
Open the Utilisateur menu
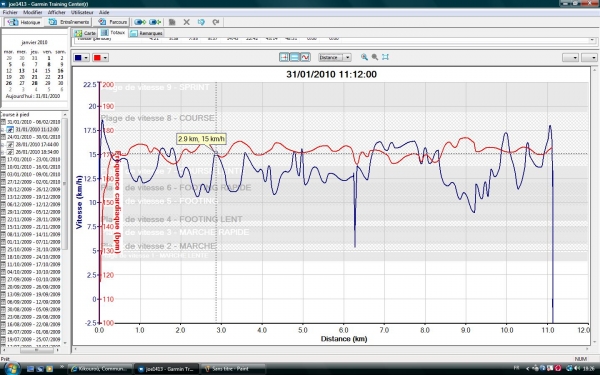82,12
